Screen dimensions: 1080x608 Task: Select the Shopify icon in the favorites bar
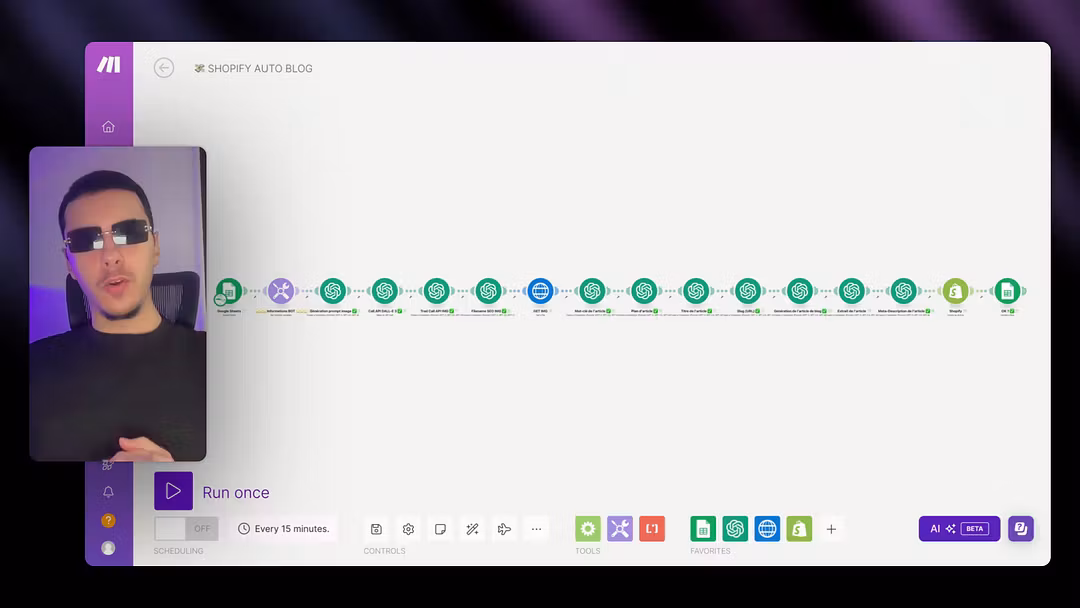799,529
